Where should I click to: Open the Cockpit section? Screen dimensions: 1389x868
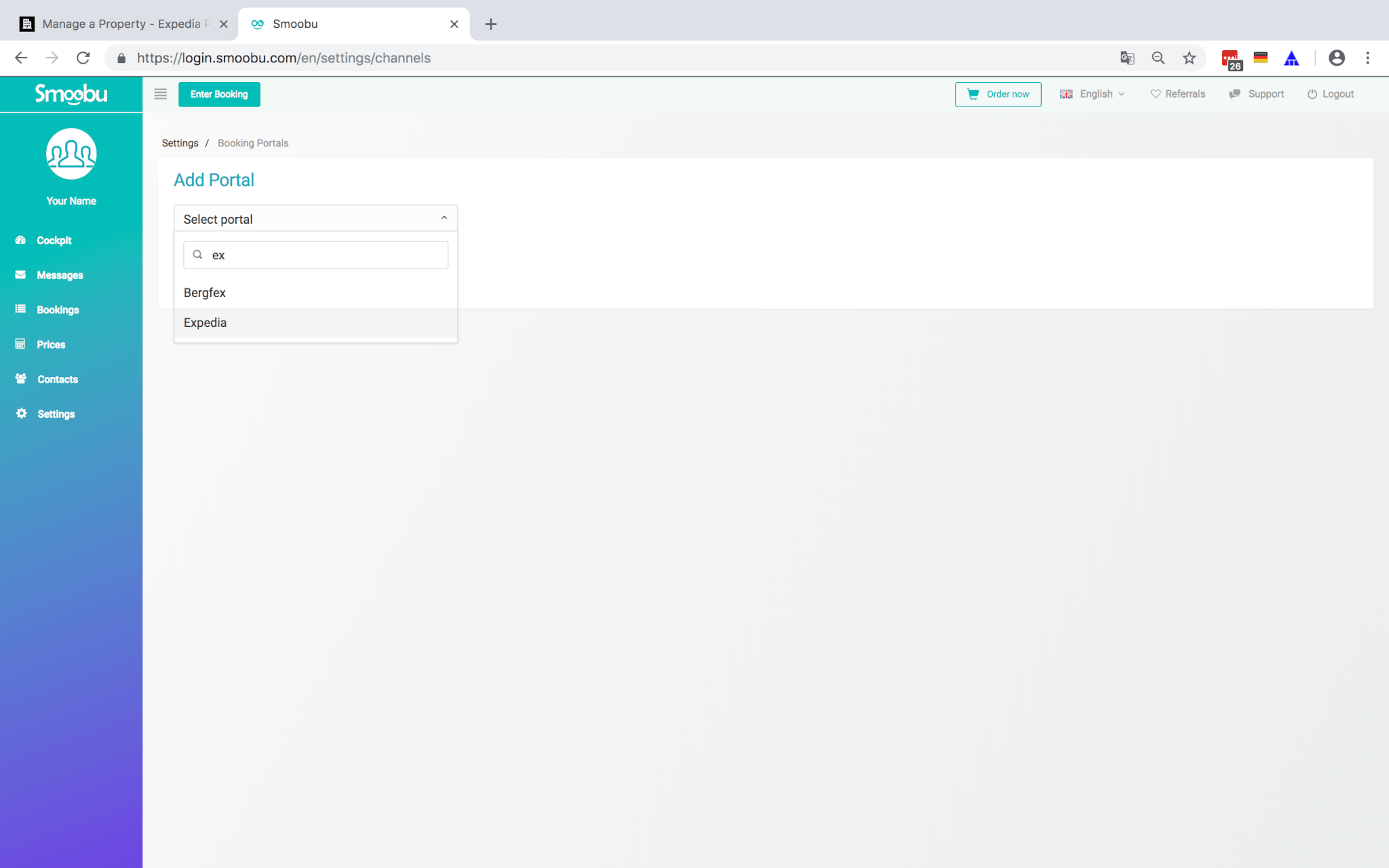click(53, 240)
